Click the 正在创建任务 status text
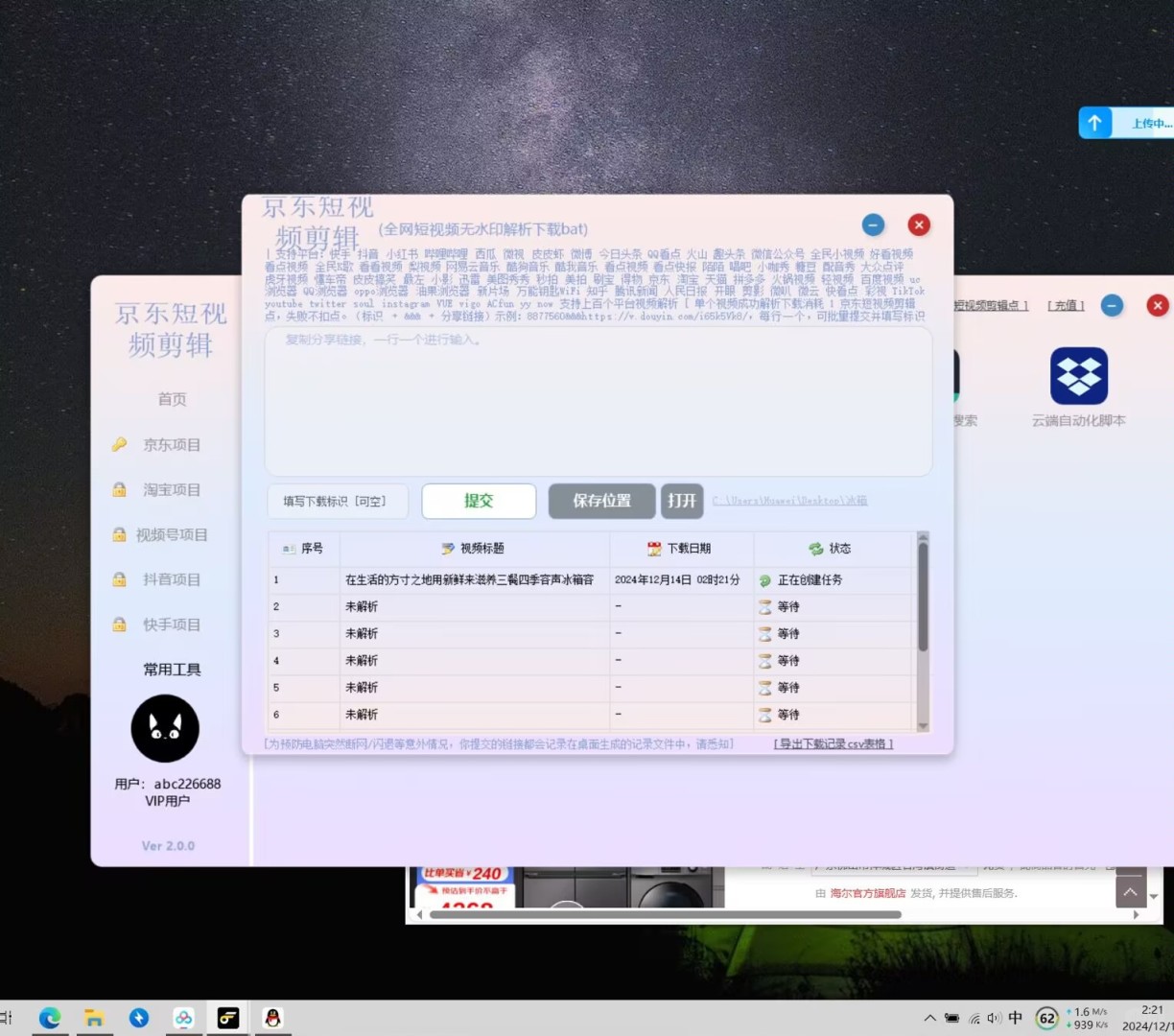1174x1036 pixels. coord(810,580)
